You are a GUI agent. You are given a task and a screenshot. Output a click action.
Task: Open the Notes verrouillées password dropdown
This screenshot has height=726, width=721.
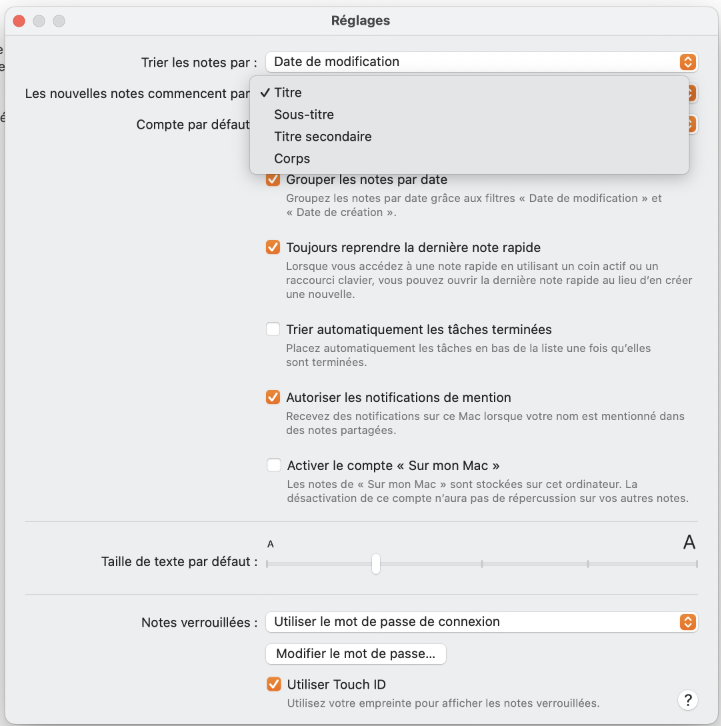coord(481,622)
